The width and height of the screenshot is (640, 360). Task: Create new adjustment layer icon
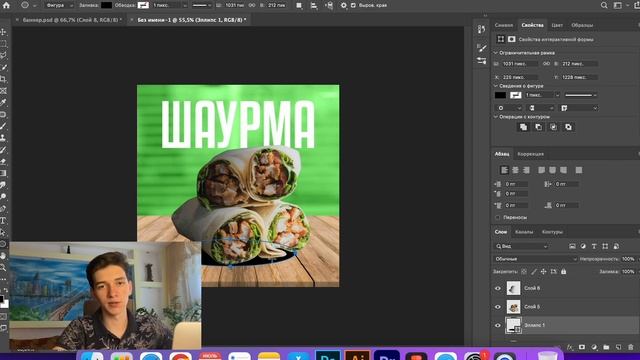pos(594,347)
